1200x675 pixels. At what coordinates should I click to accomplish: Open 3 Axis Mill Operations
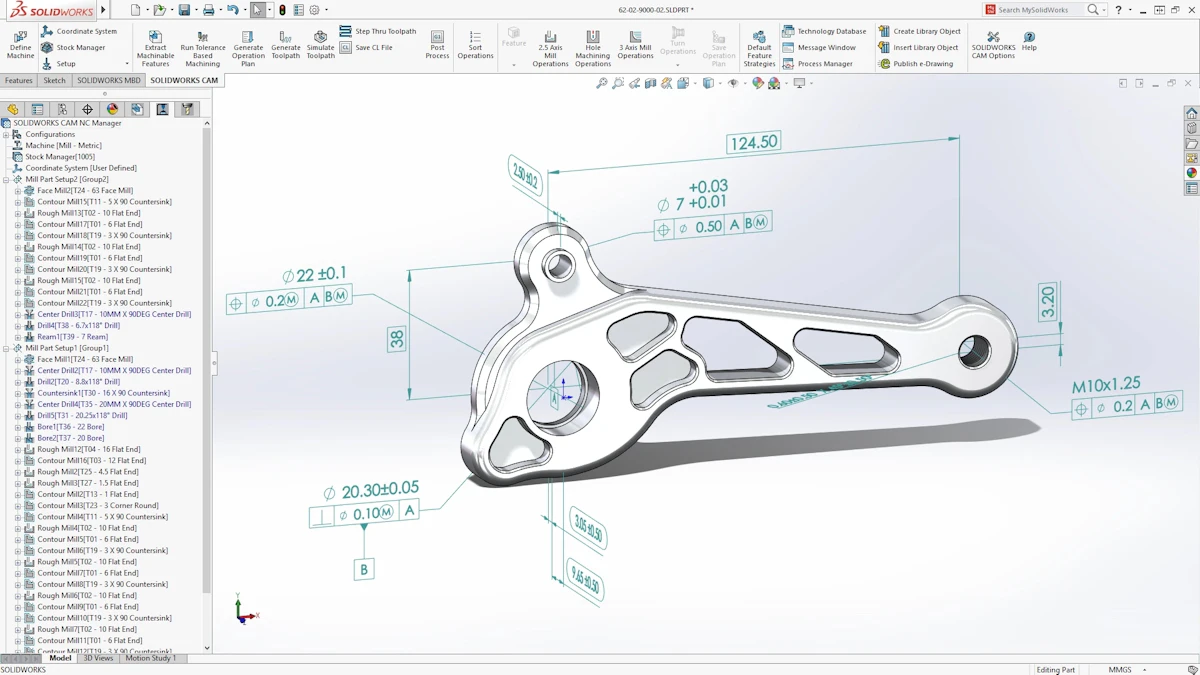[635, 44]
